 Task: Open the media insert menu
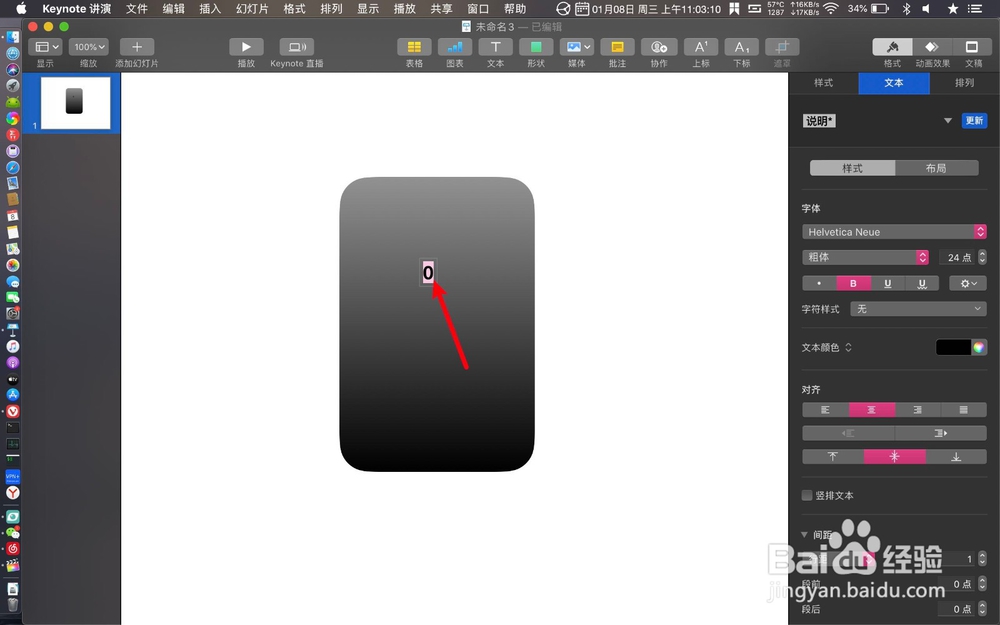pyautogui.click(x=577, y=47)
